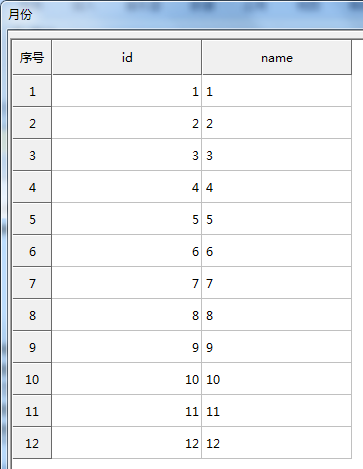
Task: Click the 序号 corner header cell
Action: (x=32, y=57)
